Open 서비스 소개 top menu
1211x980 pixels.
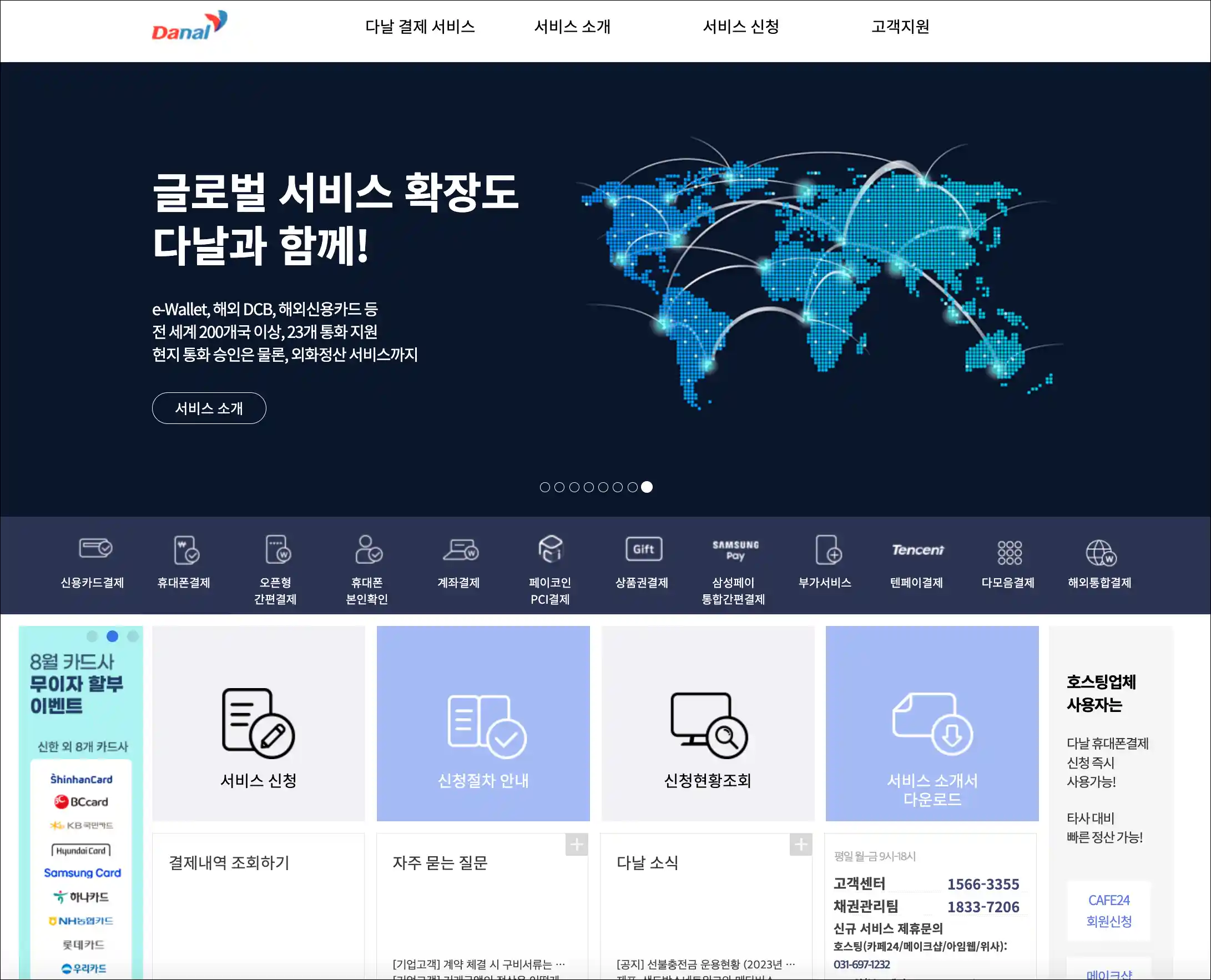click(x=572, y=27)
